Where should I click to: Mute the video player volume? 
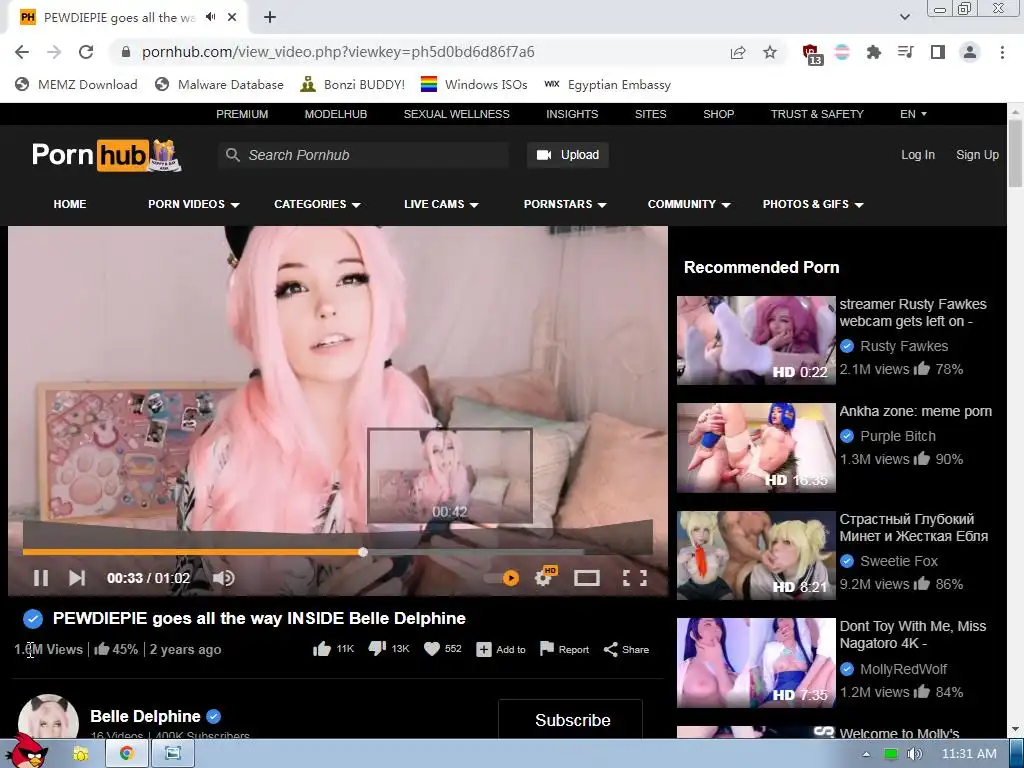pos(223,578)
